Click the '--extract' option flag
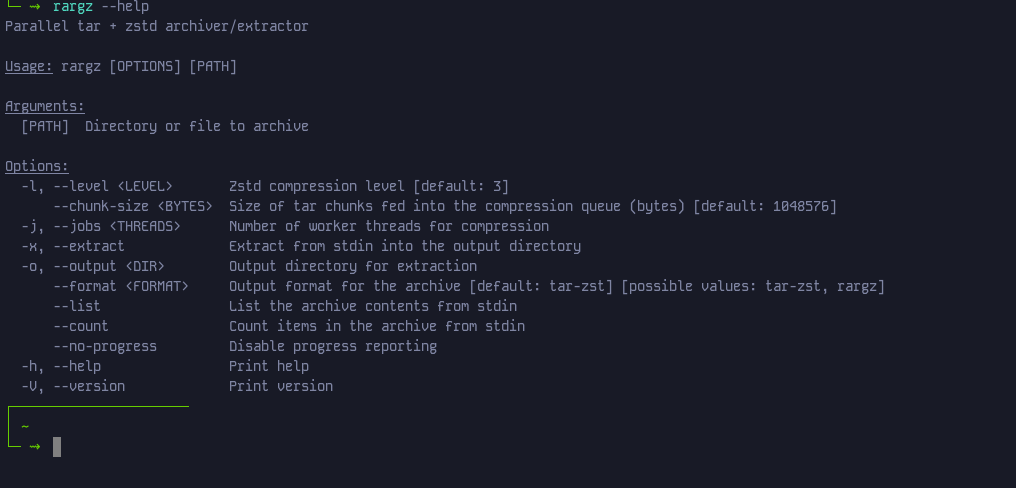Image resolution: width=1016 pixels, height=488 pixels. [x=89, y=247]
